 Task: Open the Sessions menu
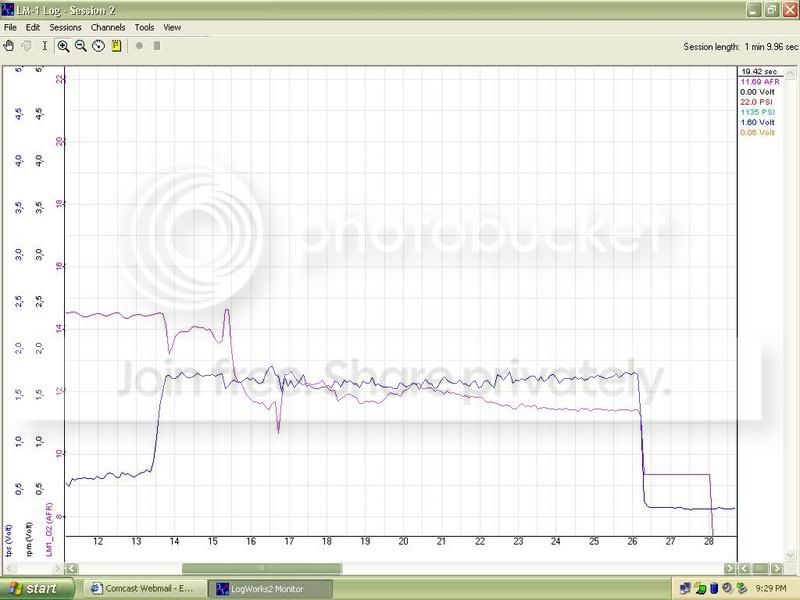(64, 27)
